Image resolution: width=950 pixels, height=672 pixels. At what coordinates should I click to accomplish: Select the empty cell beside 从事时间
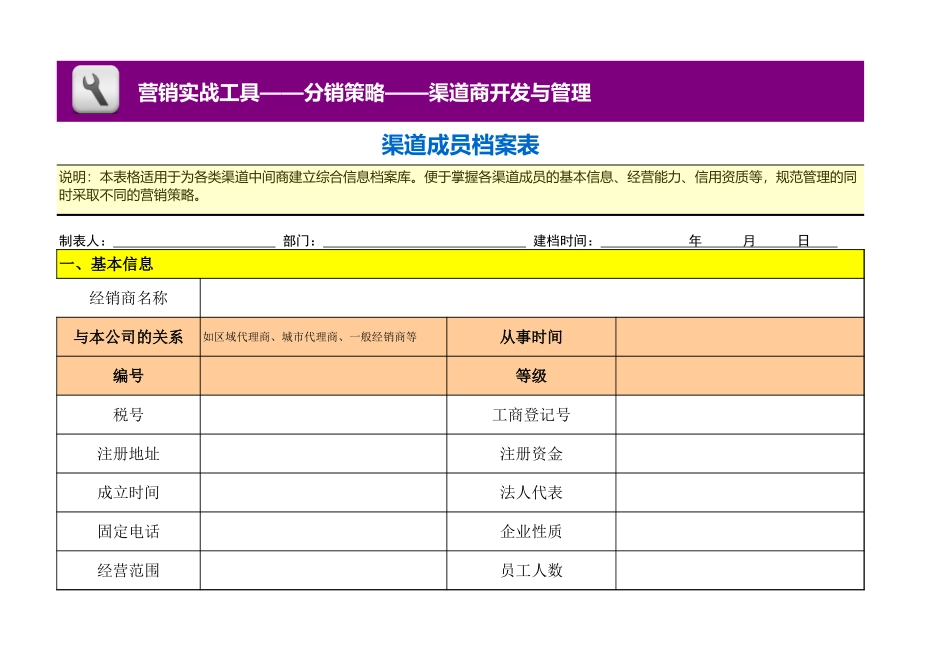(x=739, y=337)
